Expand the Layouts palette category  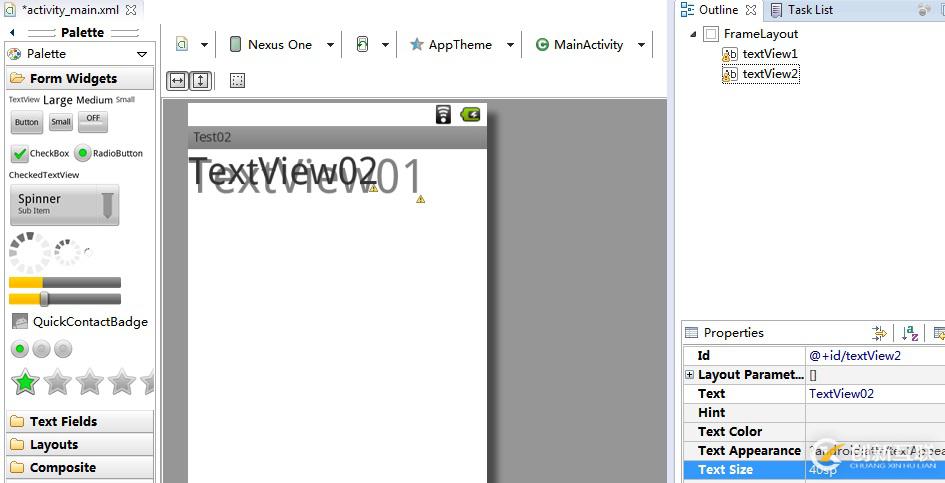[x=80, y=444]
